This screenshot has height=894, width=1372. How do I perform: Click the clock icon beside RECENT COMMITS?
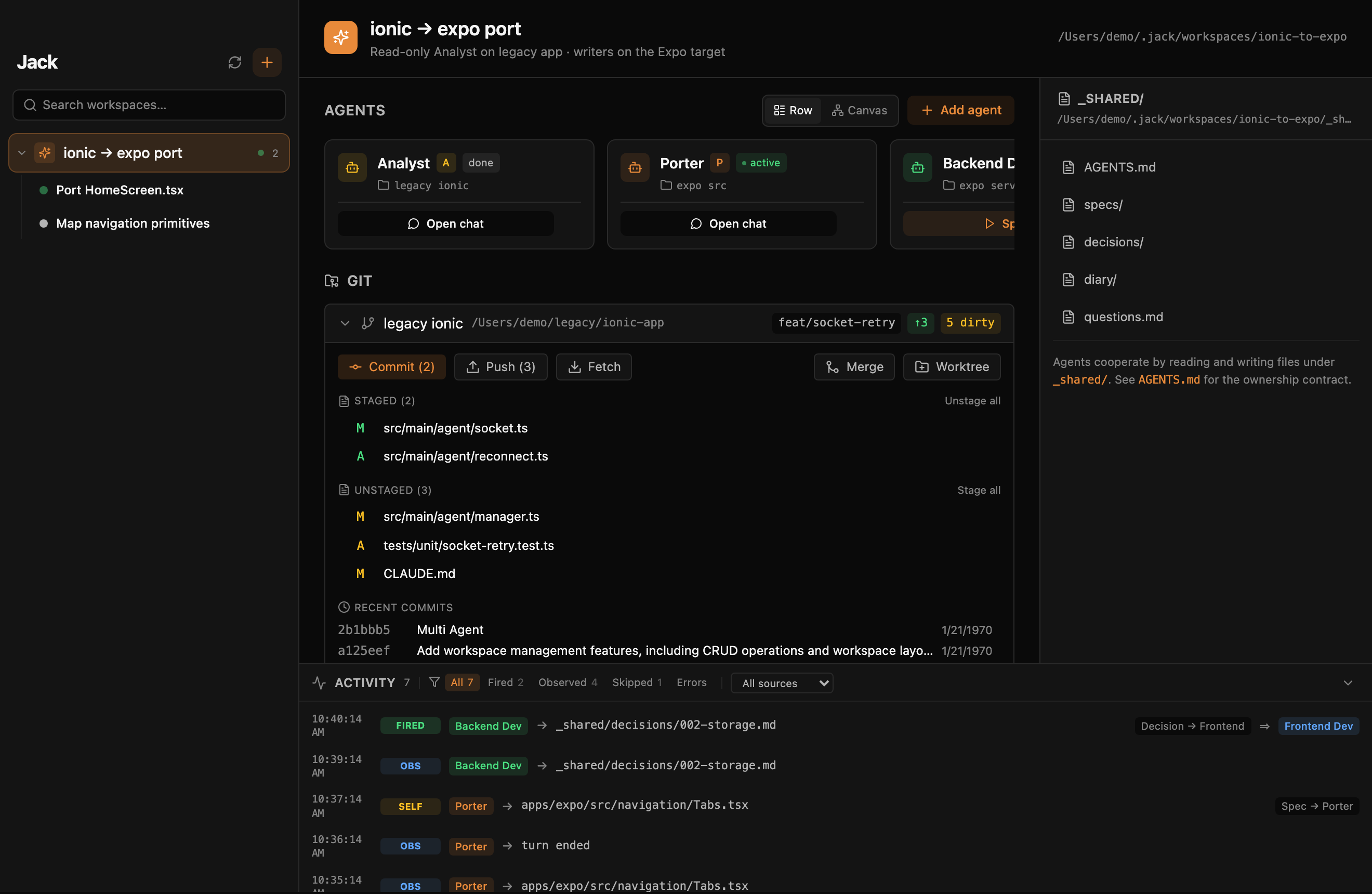[x=344, y=607]
